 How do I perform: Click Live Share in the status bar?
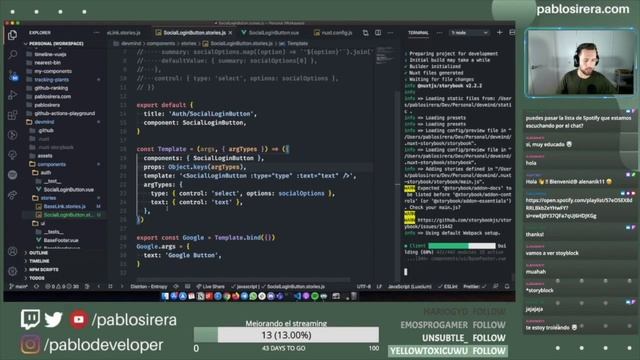point(210,287)
